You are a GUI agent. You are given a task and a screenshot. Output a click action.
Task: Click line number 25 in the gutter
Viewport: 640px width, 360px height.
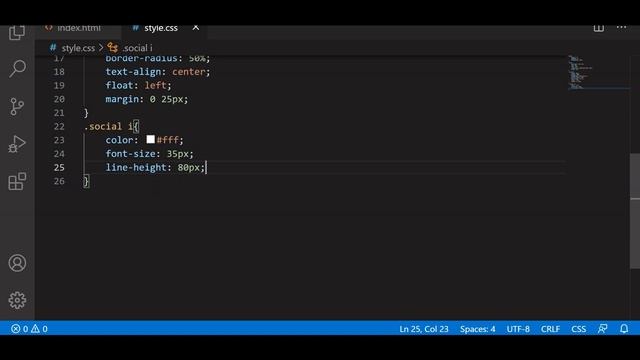click(x=59, y=167)
